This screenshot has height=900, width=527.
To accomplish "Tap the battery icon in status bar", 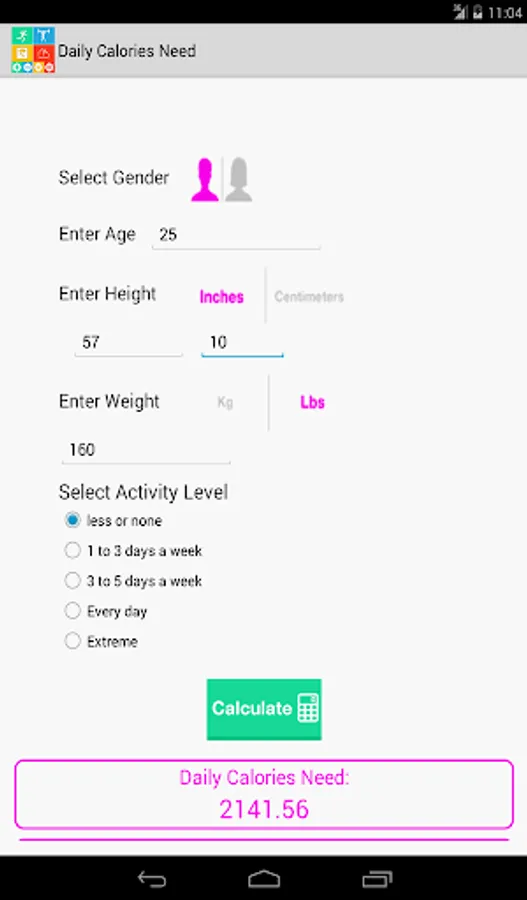I will pyautogui.click(x=477, y=12).
